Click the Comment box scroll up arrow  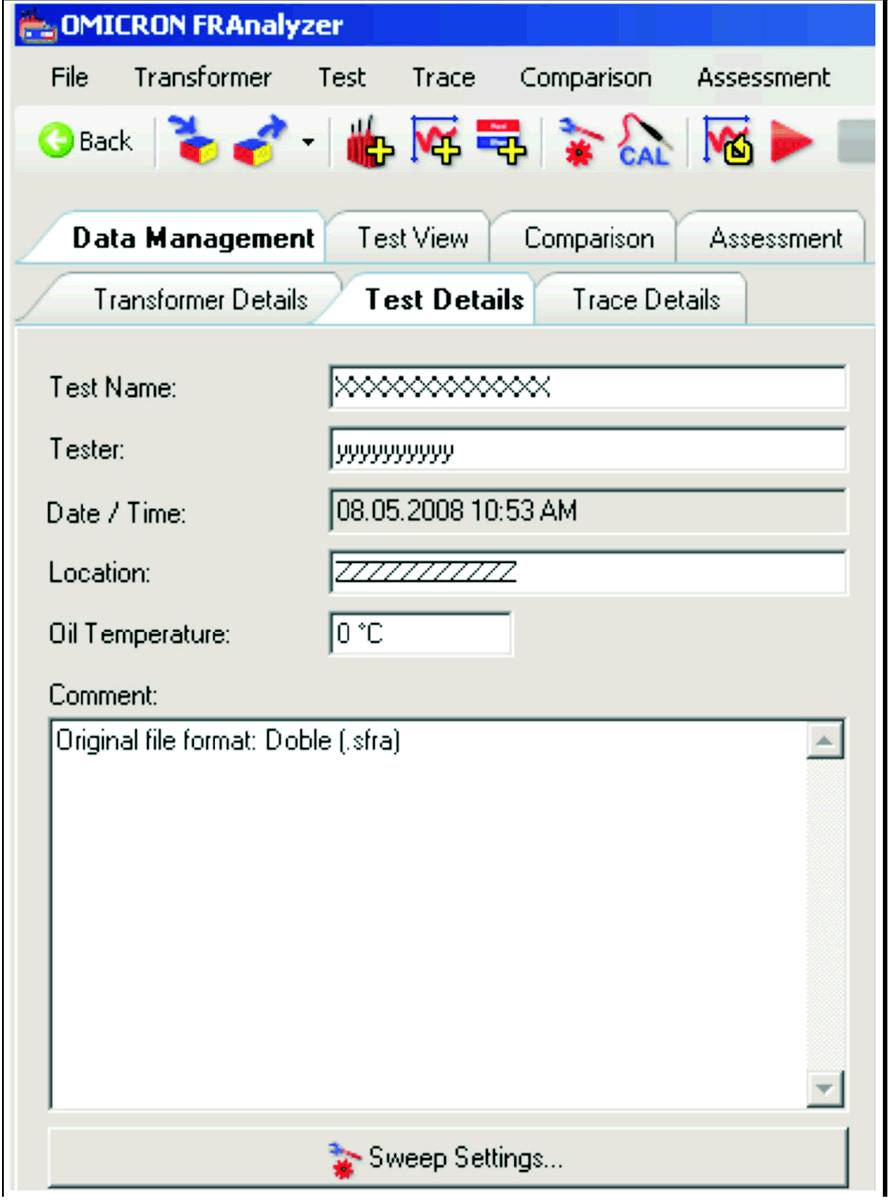(824, 741)
